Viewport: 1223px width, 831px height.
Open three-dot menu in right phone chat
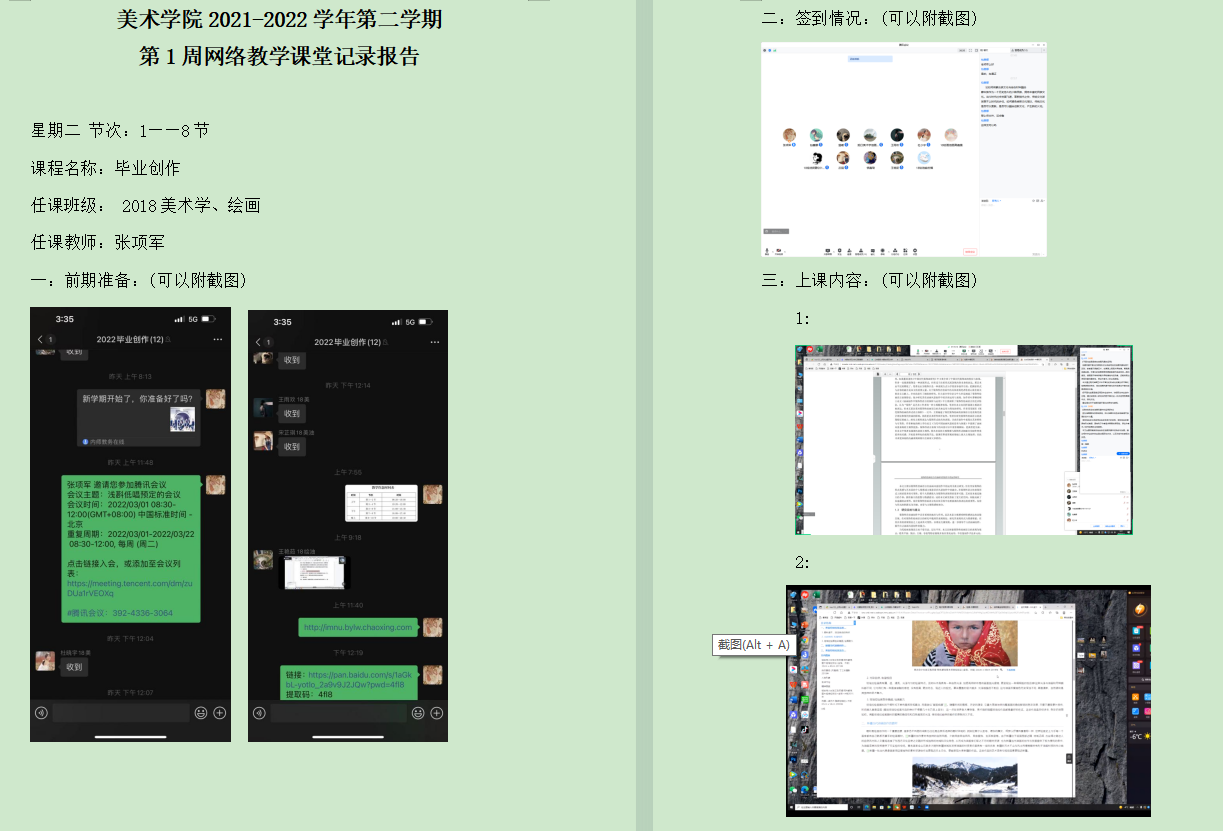pyautogui.click(x=434, y=342)
